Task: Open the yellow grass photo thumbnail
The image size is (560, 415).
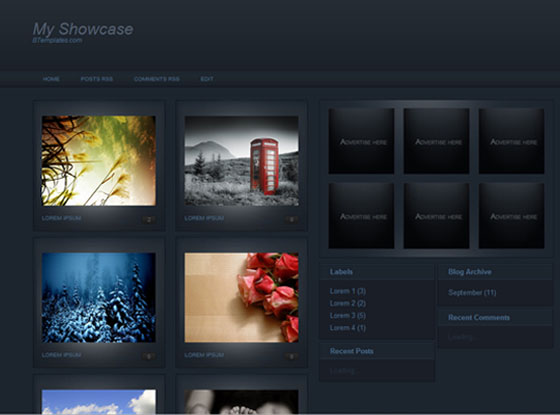Action: click(99, 161)
